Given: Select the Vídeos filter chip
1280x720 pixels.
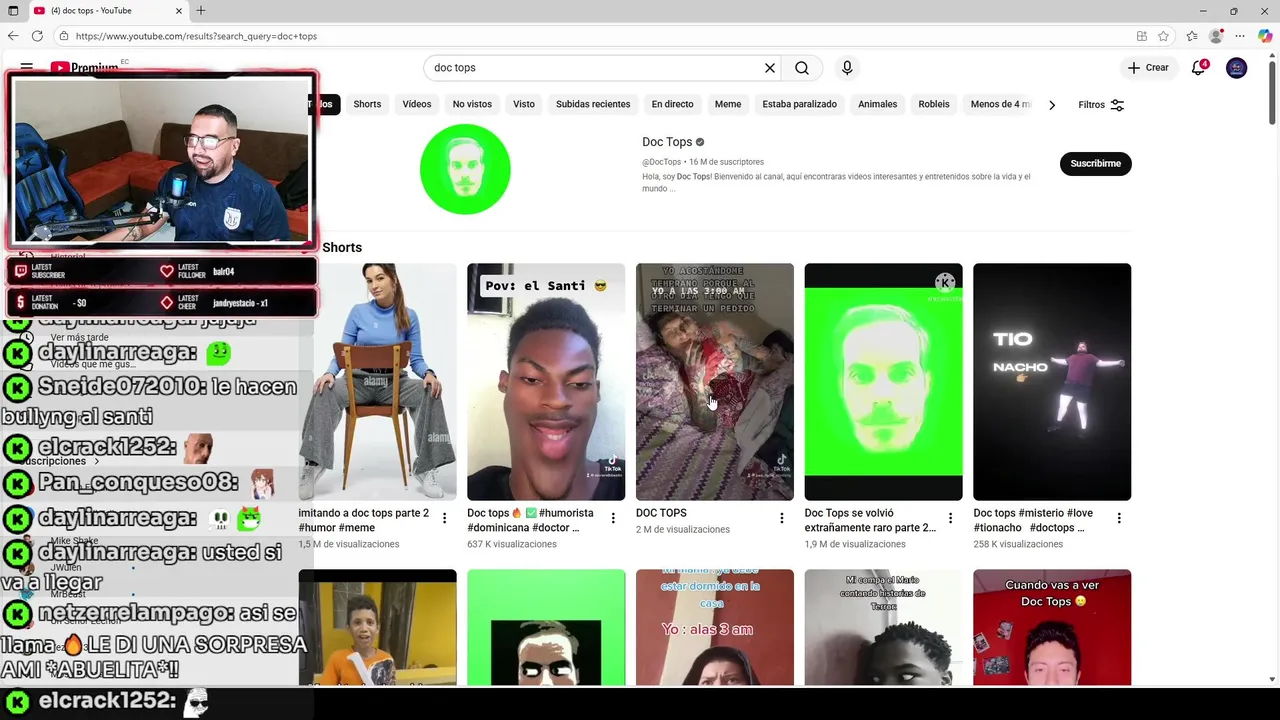Looking at the screenshot, I should click(417, 104).
